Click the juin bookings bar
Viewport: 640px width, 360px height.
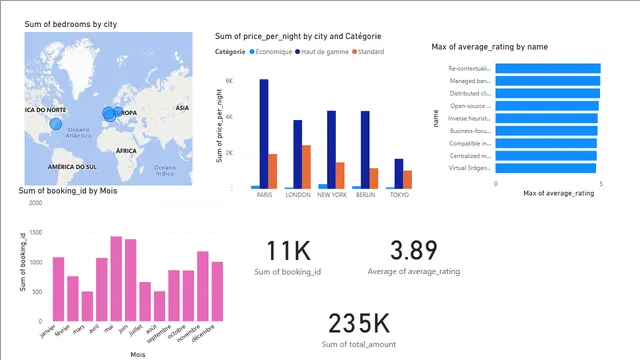click(131, 280)
